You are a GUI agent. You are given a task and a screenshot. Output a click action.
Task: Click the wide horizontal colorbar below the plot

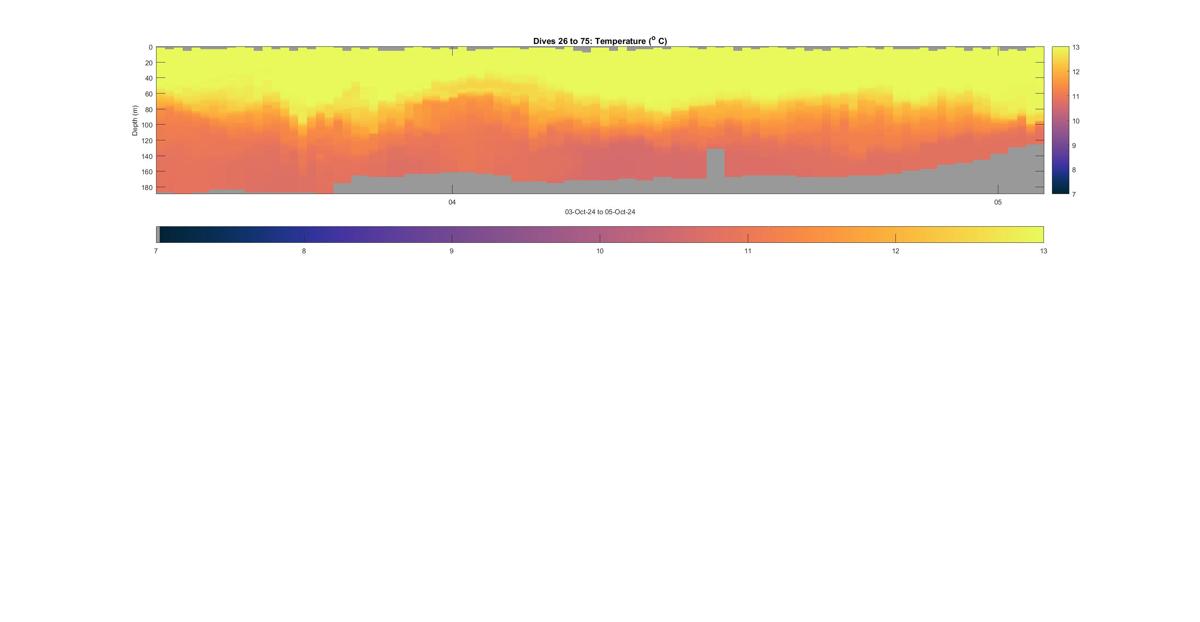click(x=600, y=234)
